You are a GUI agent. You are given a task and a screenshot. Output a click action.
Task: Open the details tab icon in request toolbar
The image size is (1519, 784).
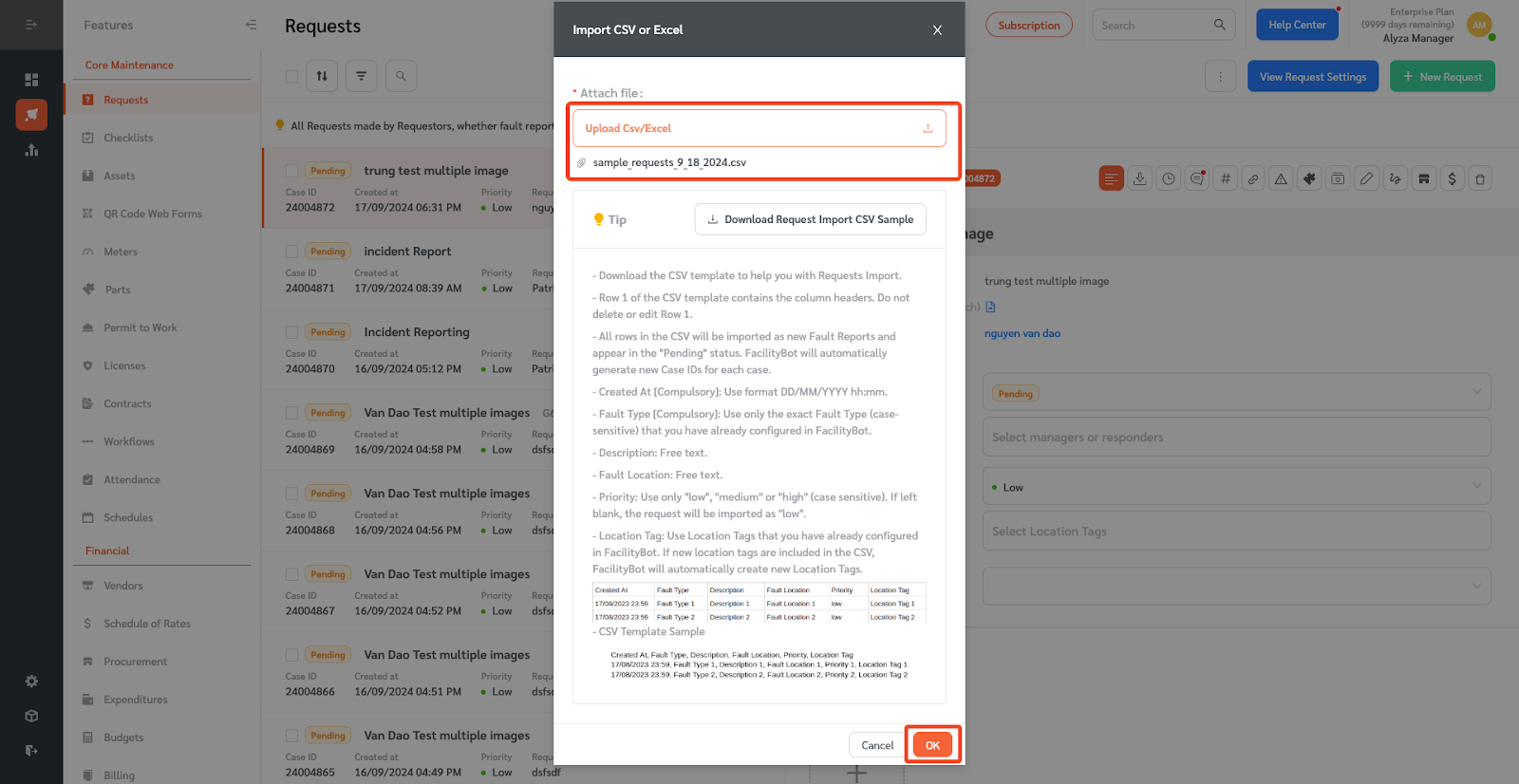click(1111, 178)
